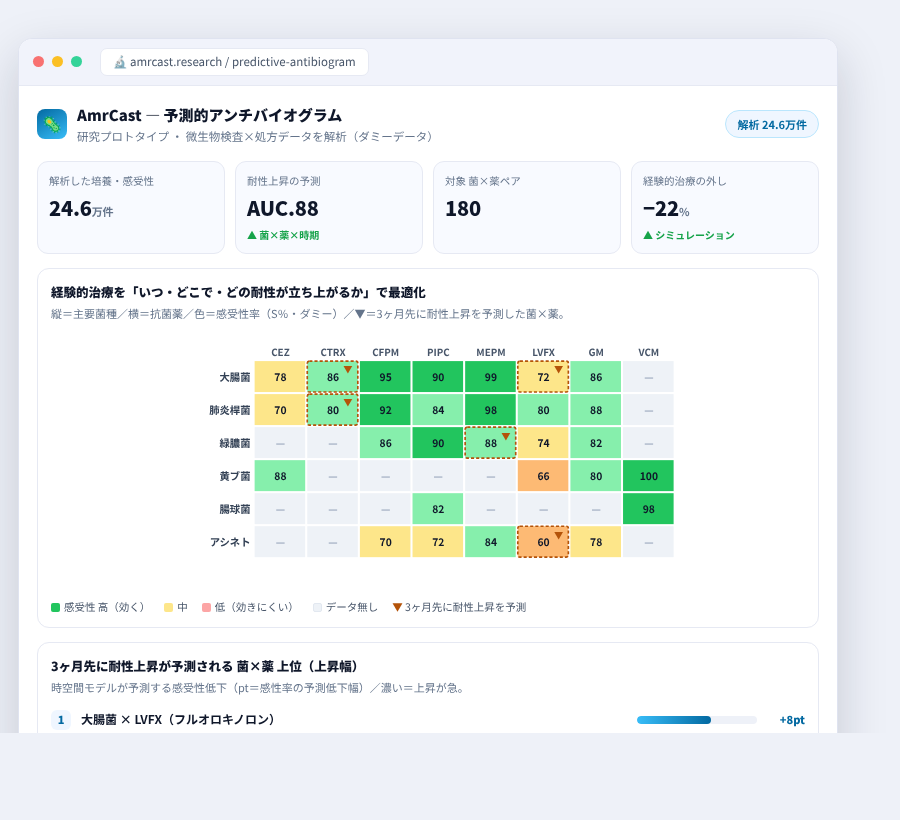Select the amrcast.research address bar
Screen dimensions: 900x820
click(x=234, y=62)
